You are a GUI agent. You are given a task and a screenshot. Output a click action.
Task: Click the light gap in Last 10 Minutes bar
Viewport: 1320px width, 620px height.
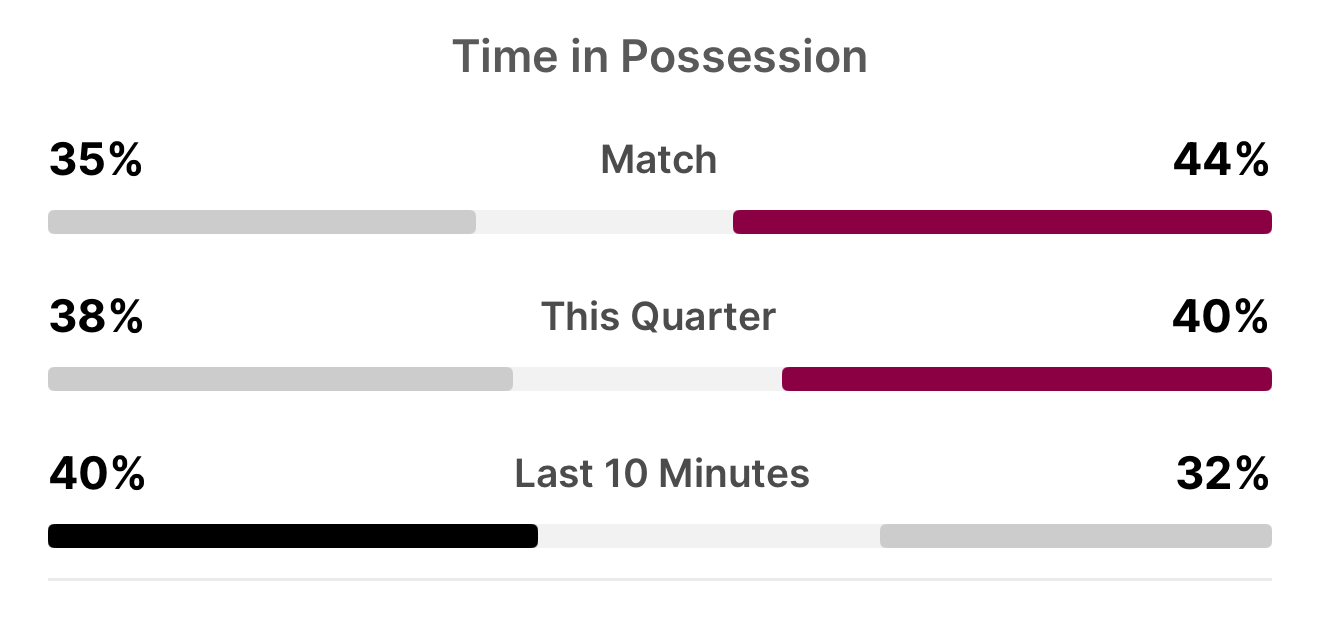coord(709,536)
